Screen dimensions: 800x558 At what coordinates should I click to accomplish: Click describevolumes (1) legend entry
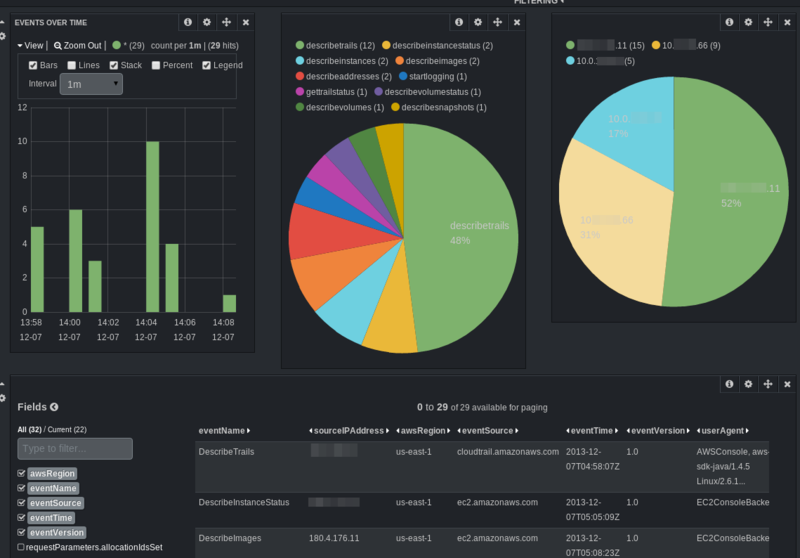(340, 107)
